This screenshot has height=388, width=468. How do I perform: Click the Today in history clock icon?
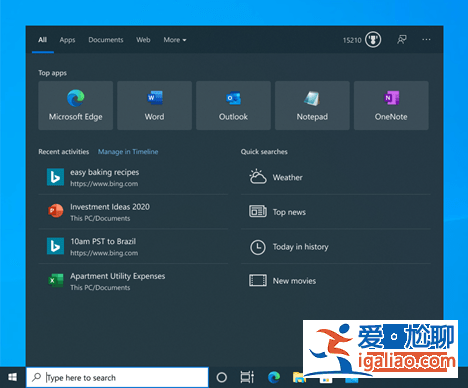(258, 247)
